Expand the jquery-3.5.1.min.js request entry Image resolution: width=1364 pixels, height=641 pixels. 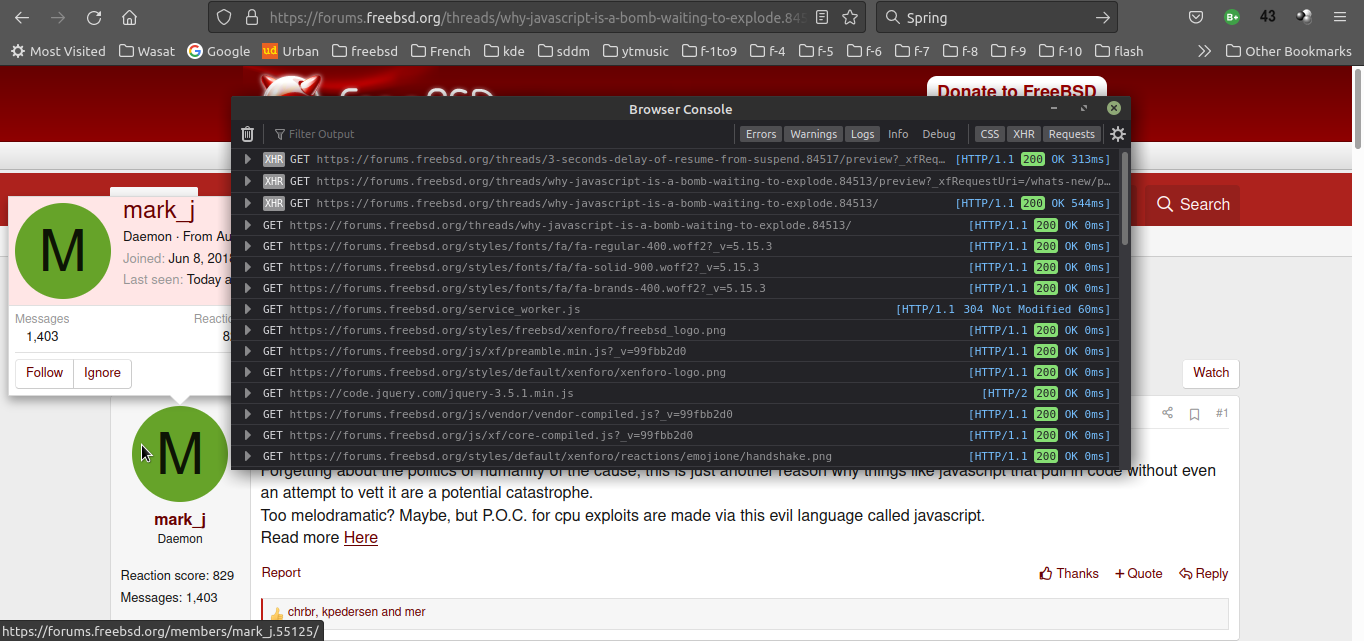pyautogui.click(x=248, y=394)
